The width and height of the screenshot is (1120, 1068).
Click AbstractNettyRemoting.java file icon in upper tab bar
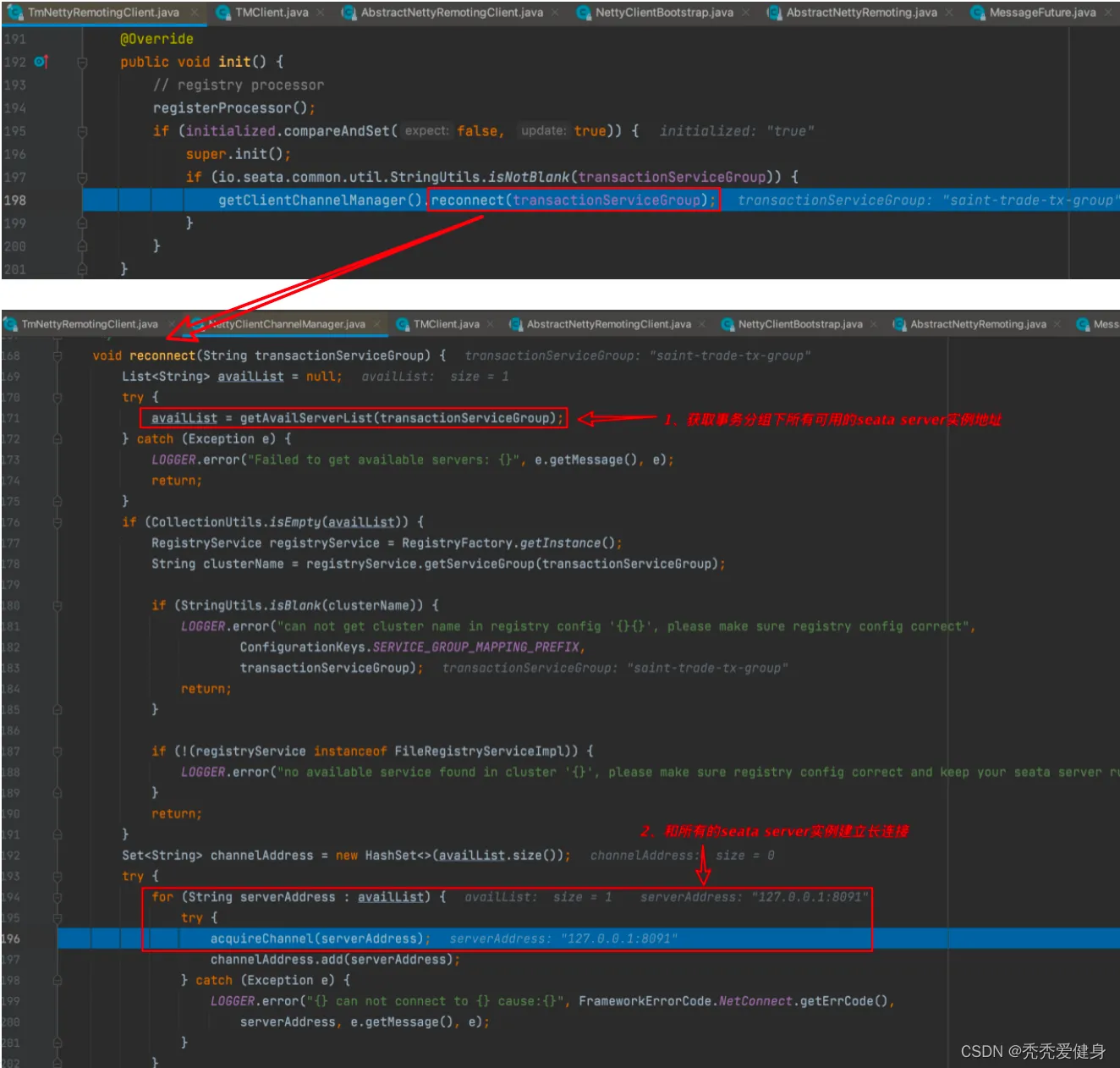(x=774, y=13)
